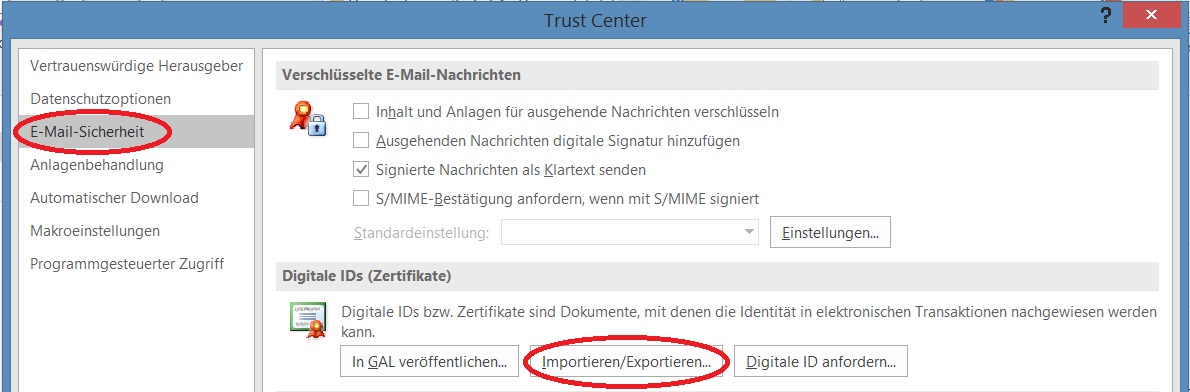Image resolution: width=1190 pixels, height=392 pixels.
Task: Switch to Automatischer Download settings
Action: coord(114,198)
